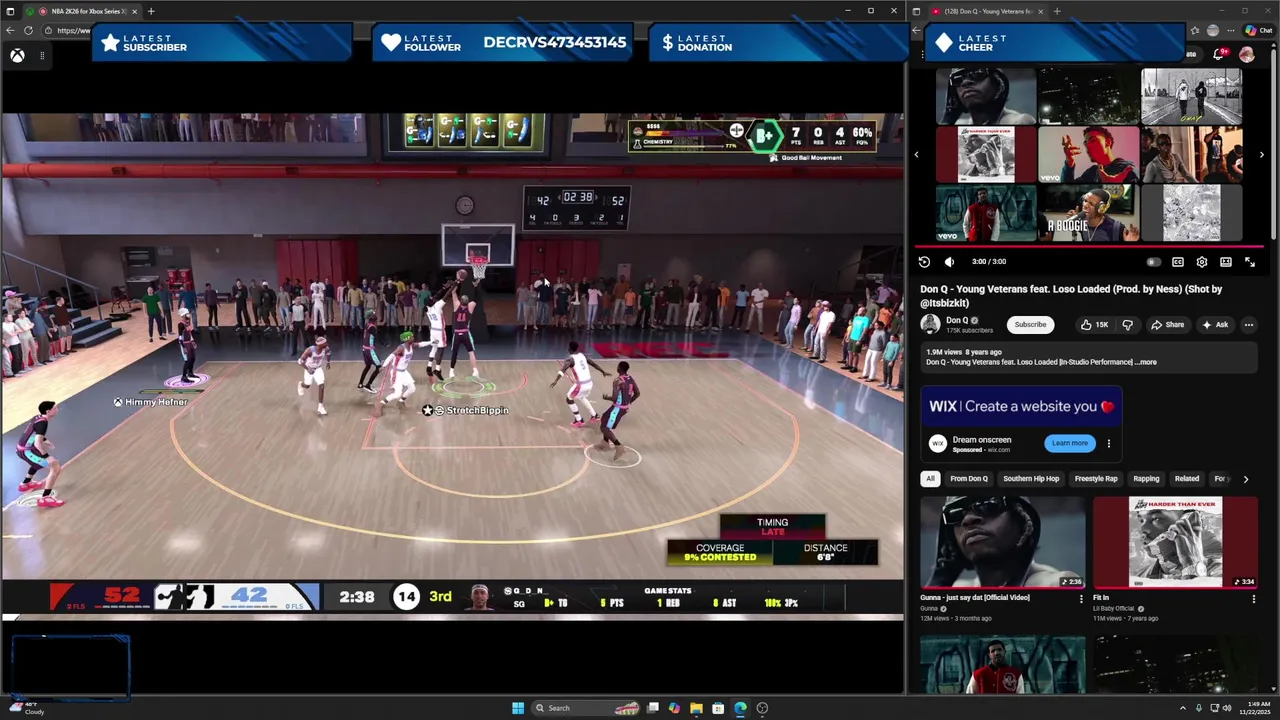Screen dimensions: 1280x720
Task: Open YouTube account avatar menu
Action: [1246, 55]
